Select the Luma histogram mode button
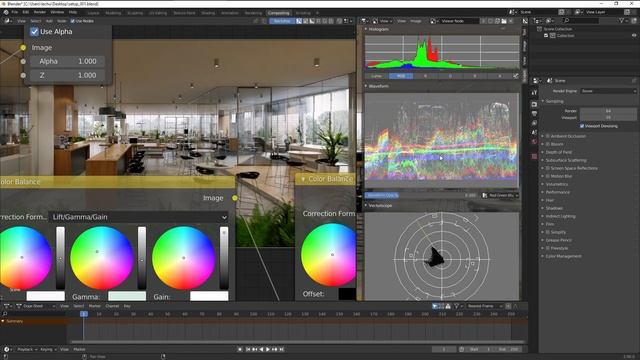 pyautogui.click(x=377, y=76)
